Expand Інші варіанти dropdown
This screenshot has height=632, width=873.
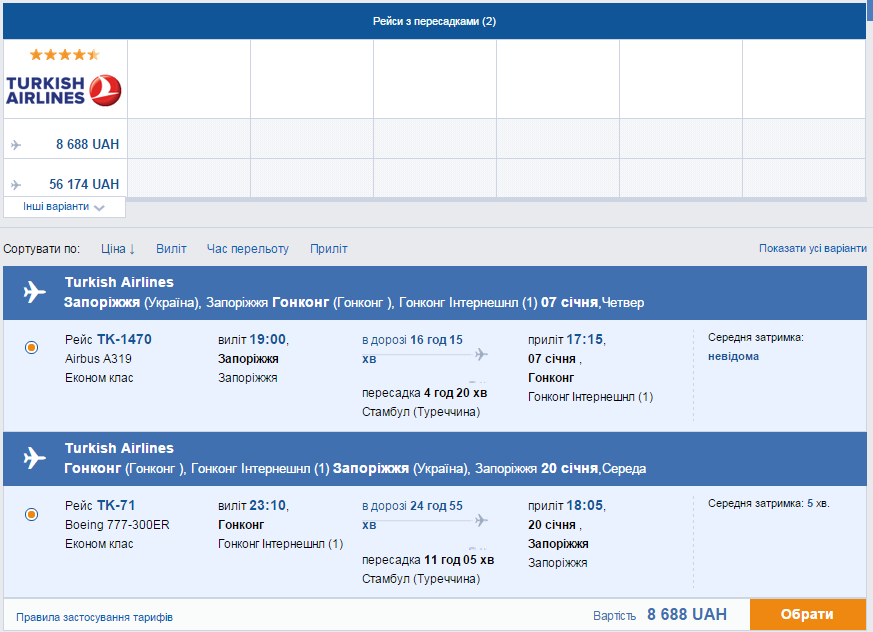[x=64, y=207]
